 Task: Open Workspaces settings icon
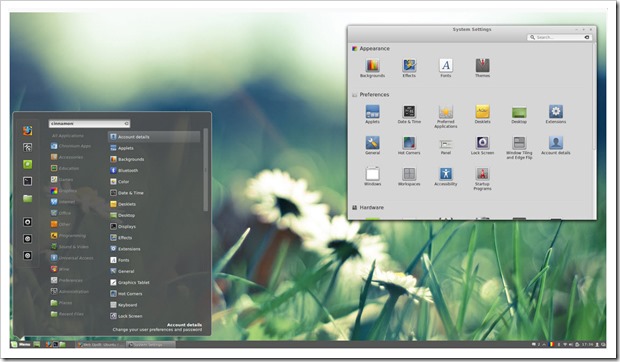coord(409,176)
